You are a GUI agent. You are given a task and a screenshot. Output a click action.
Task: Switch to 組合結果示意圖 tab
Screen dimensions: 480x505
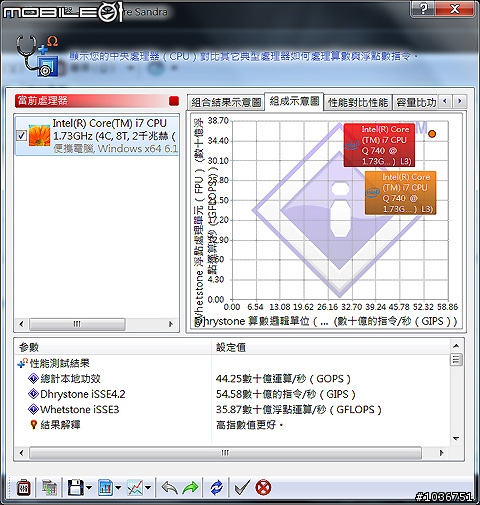[226, 102]
